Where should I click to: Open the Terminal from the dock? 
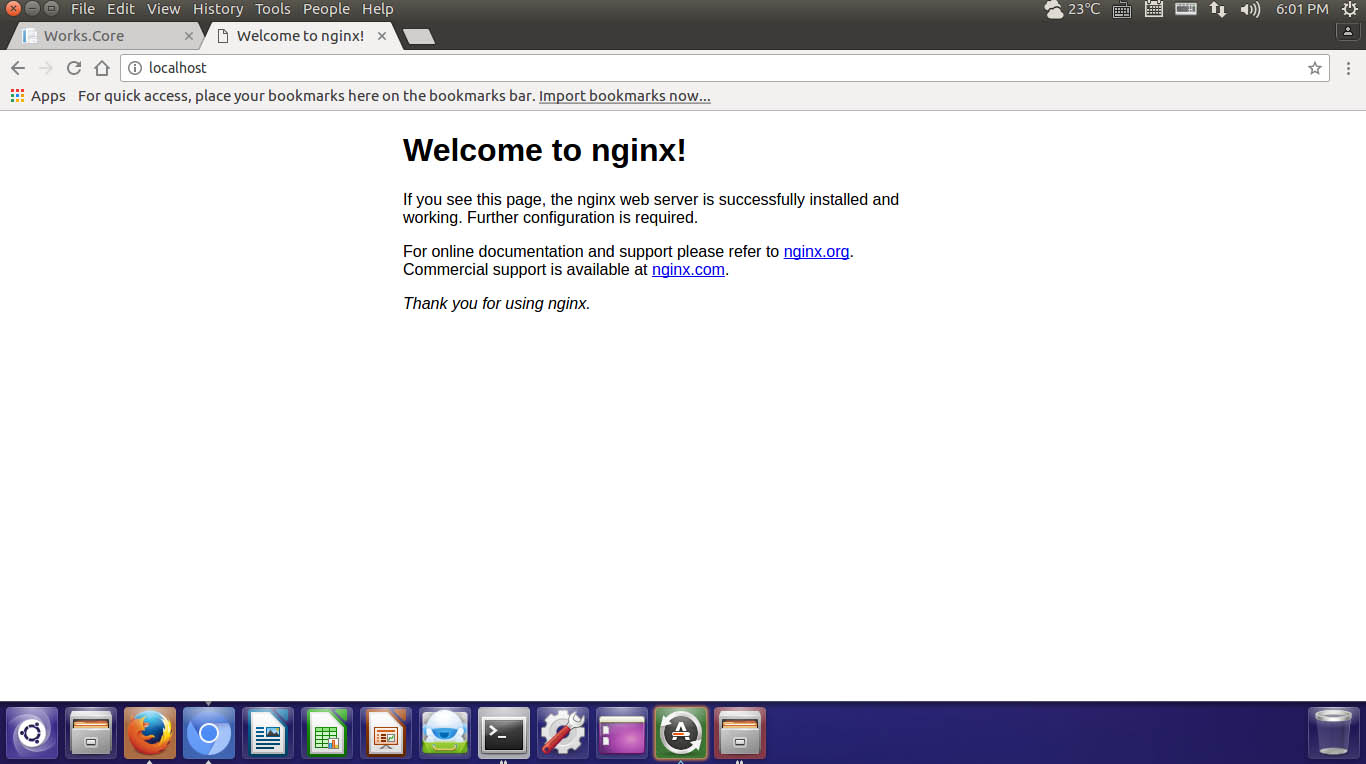[x=504, y=733]
